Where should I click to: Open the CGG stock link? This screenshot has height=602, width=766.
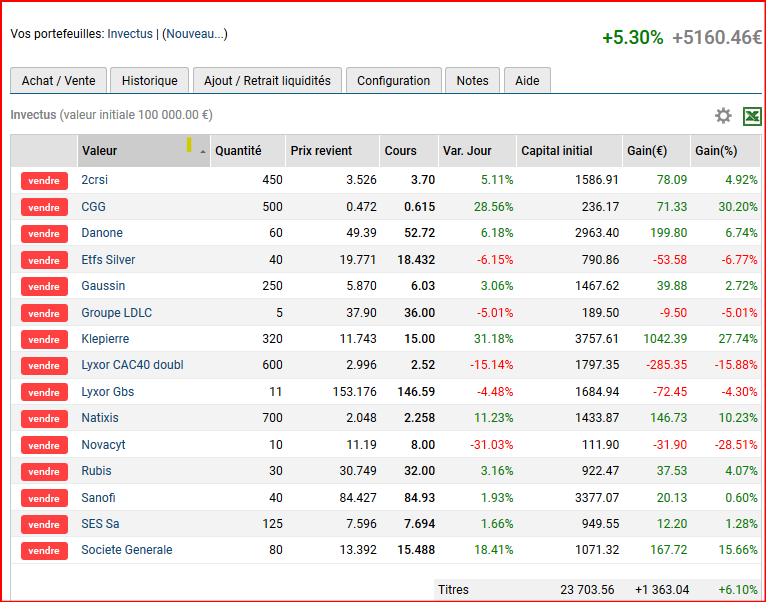pyautogui.click(x=93, y=207)
